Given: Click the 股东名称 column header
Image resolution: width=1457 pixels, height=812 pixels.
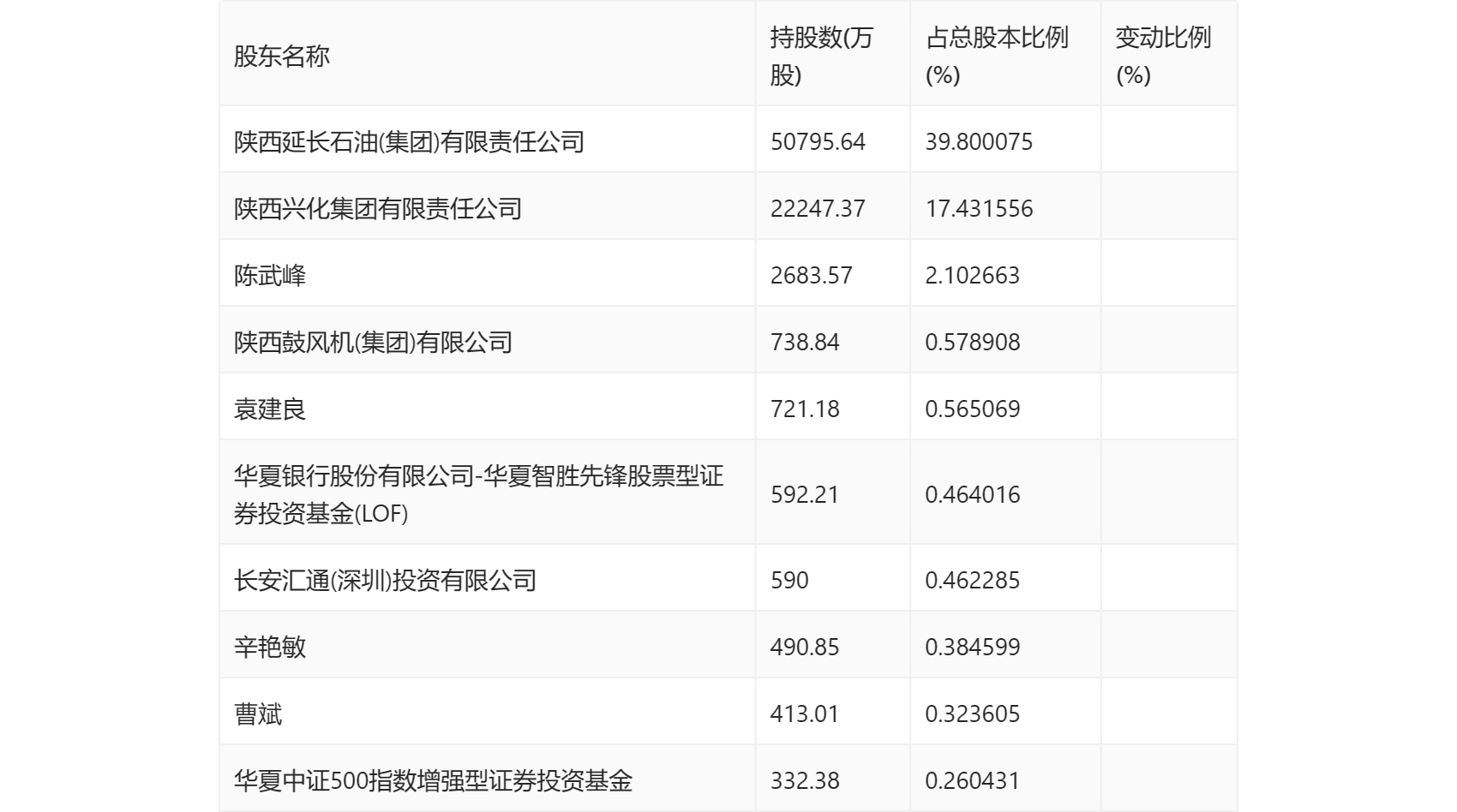Looking at the screenshot, I should click(x=282, y=57).
